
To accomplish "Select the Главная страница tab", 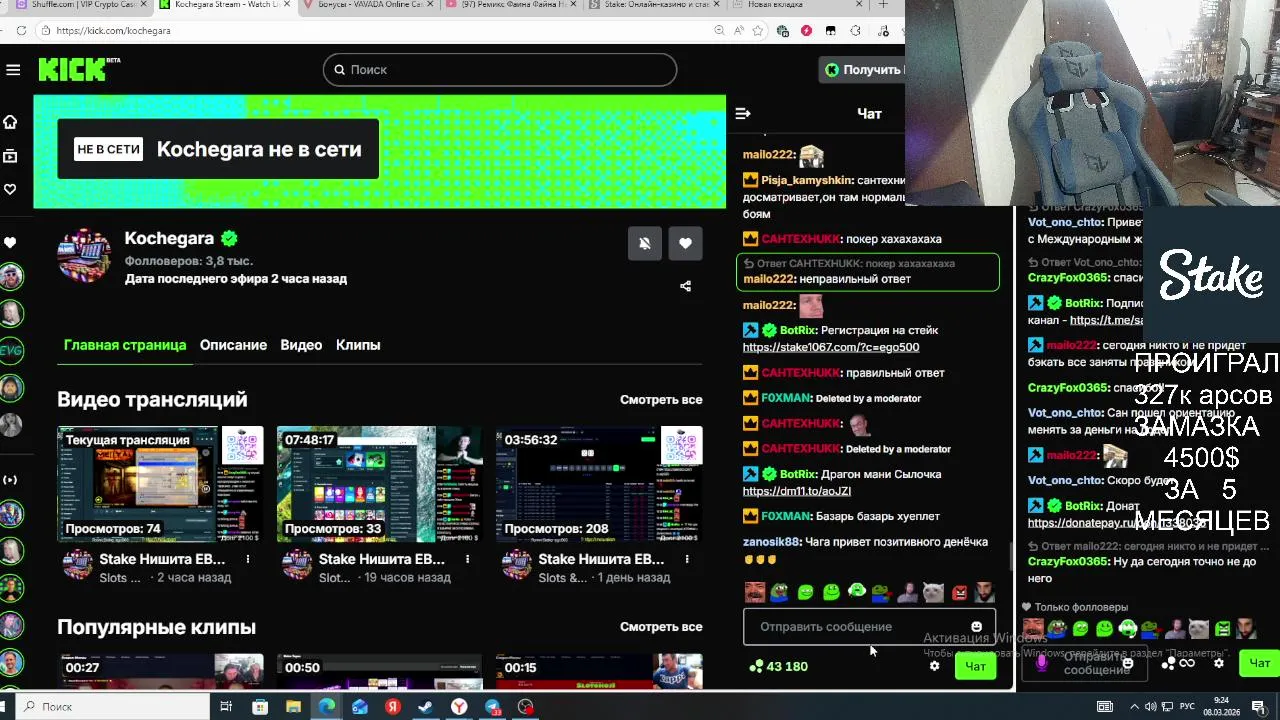I will point(125,345).
